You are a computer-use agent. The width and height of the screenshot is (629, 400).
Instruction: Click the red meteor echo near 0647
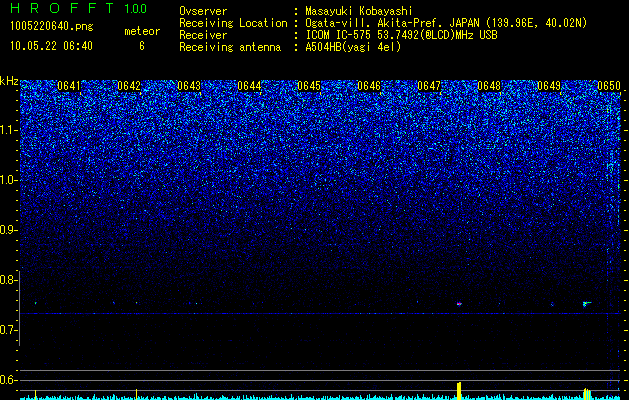[459, 304]
